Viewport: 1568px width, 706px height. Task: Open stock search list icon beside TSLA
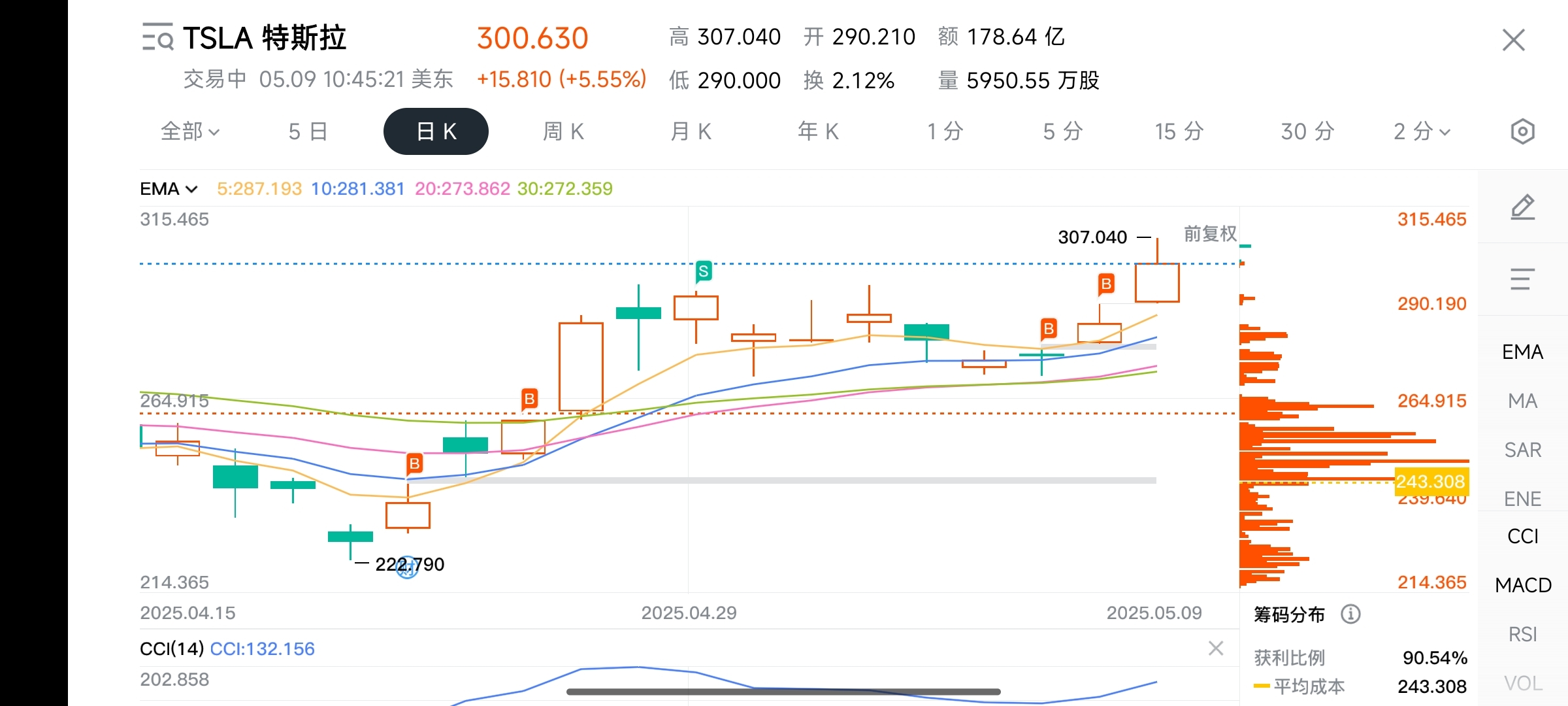point(157,37)
